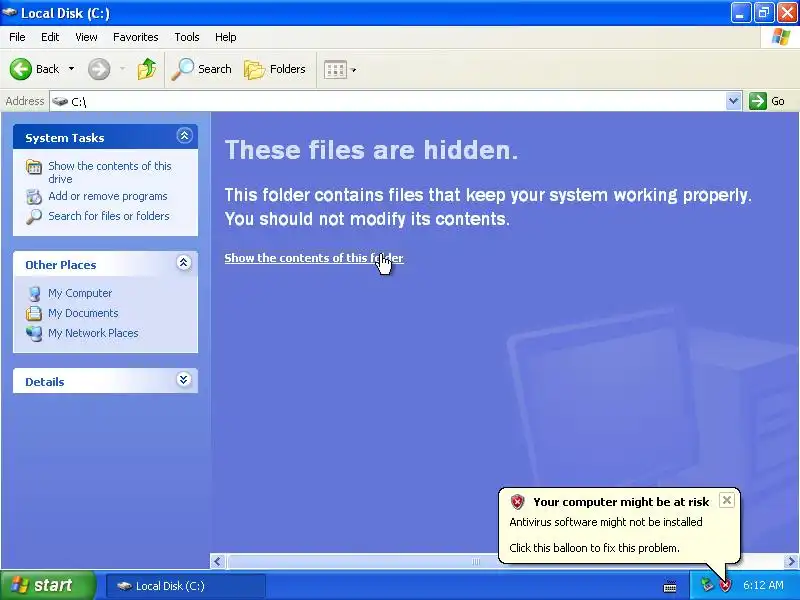Click the My Documents folder icon
Viewport: 800px width, 600px height.
coord(34,313)
